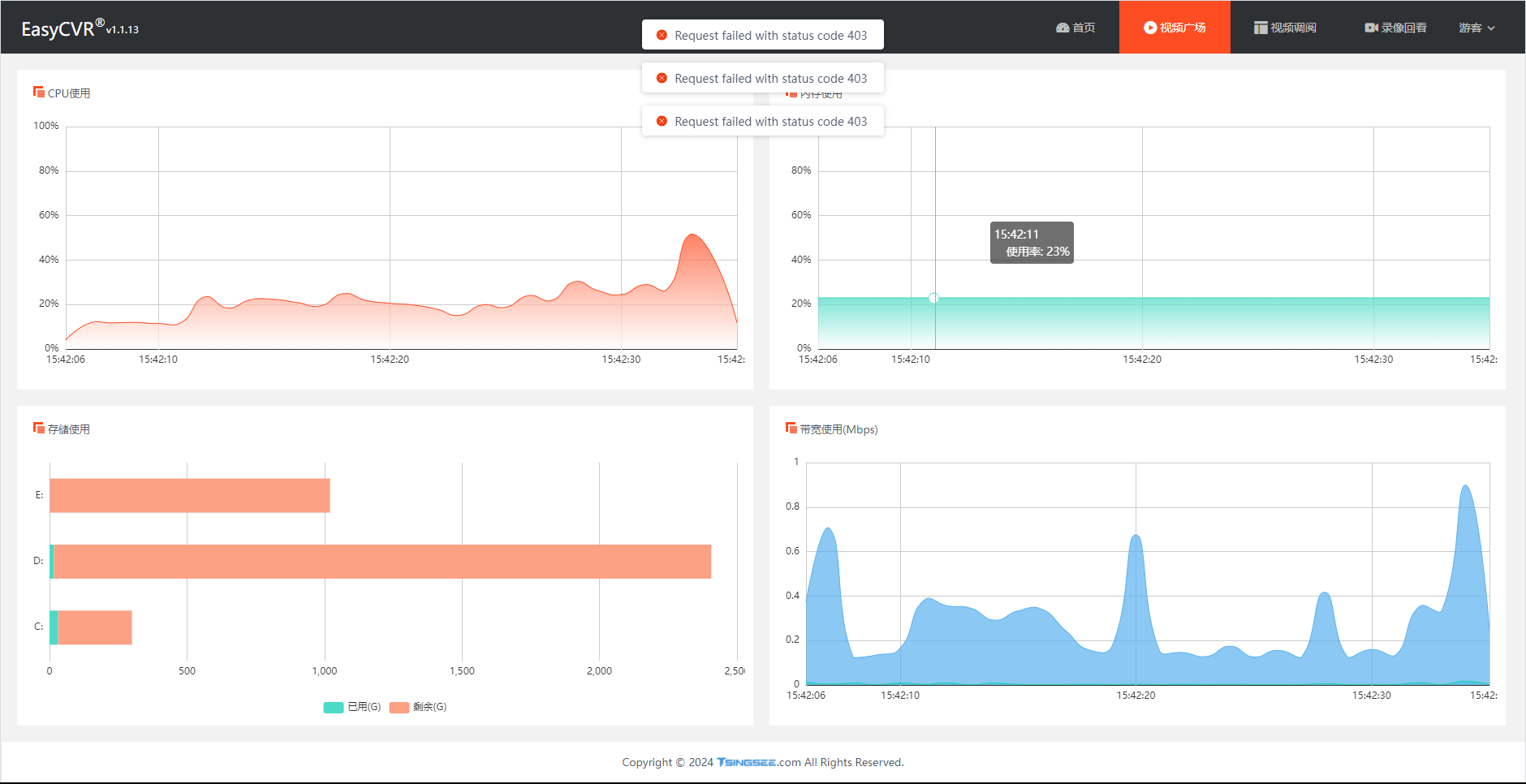The image size is (1526, 784).
Task: Click the red error icon in top notification
Action: [x=662, y=35]
